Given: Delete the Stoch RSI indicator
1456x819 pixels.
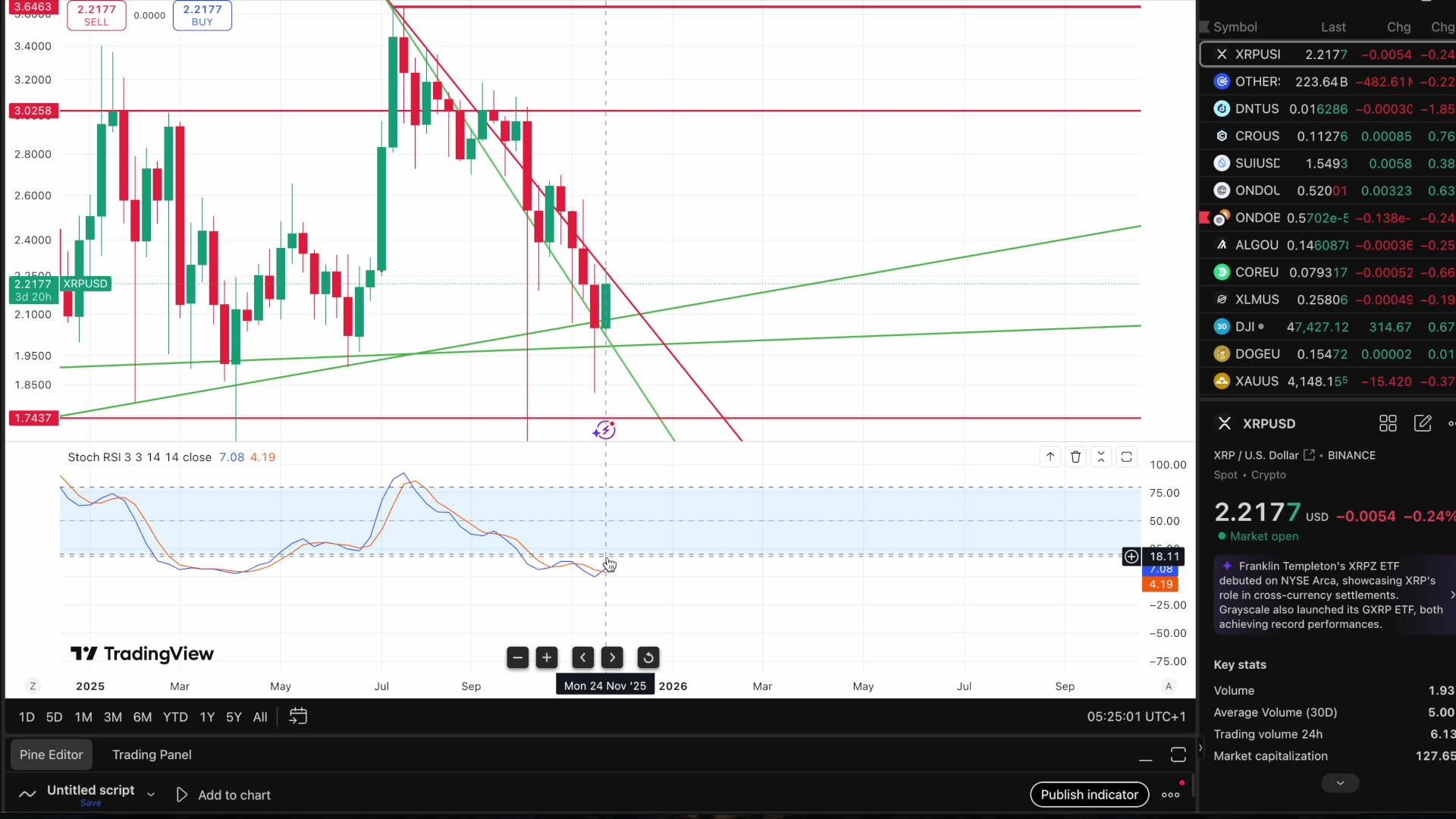Looking at the screenshot, I should (x=1076, y=457).
